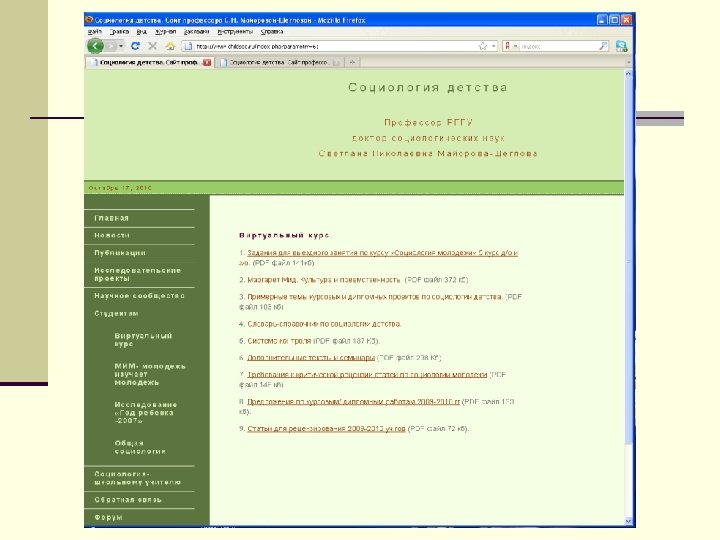Image resolution: width=720 pixels, height=540 pixels.
Task: Minimize the Firefox window
Action: pos(602,20)
